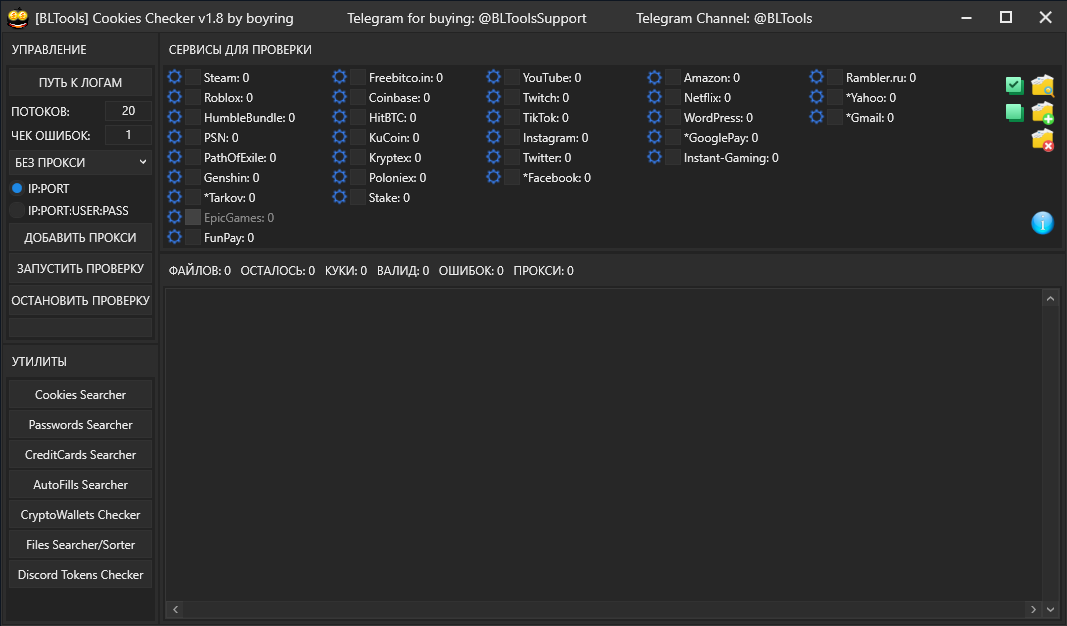The width and height of the screenshot is (1067, 626).
Task: Click the gear icon beside *Gmail
Action: (817, 117)
